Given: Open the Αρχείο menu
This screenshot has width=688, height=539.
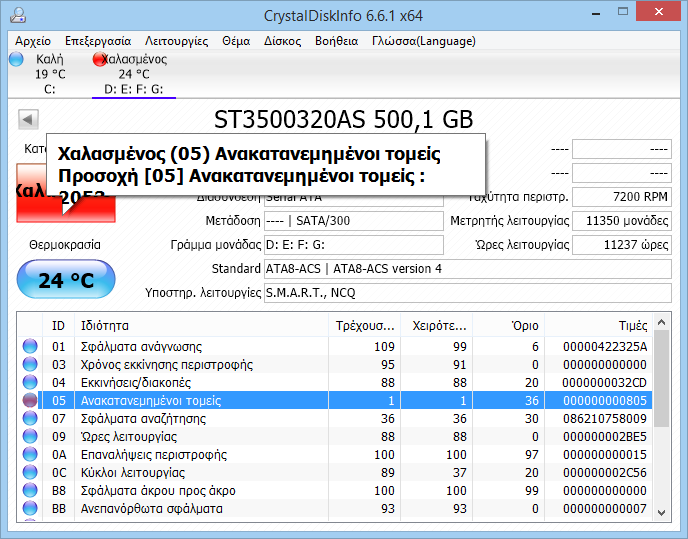Looking at the screenshot, I should [x=32, y=41].
